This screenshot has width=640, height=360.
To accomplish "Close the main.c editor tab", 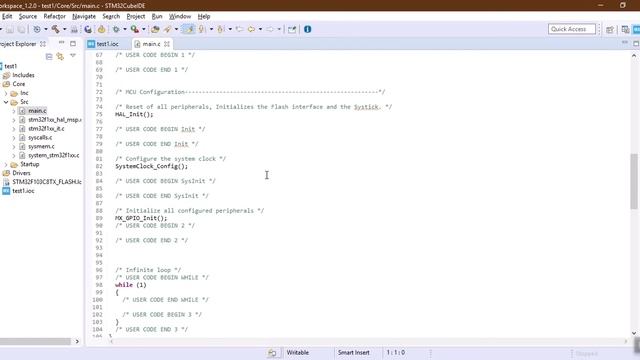I will click(167, 44).
